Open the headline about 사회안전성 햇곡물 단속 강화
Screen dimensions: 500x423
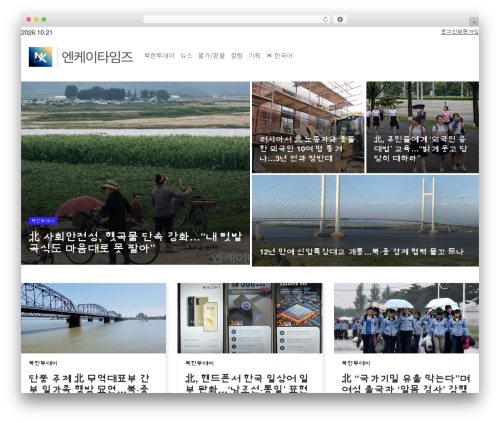point(135,242)
